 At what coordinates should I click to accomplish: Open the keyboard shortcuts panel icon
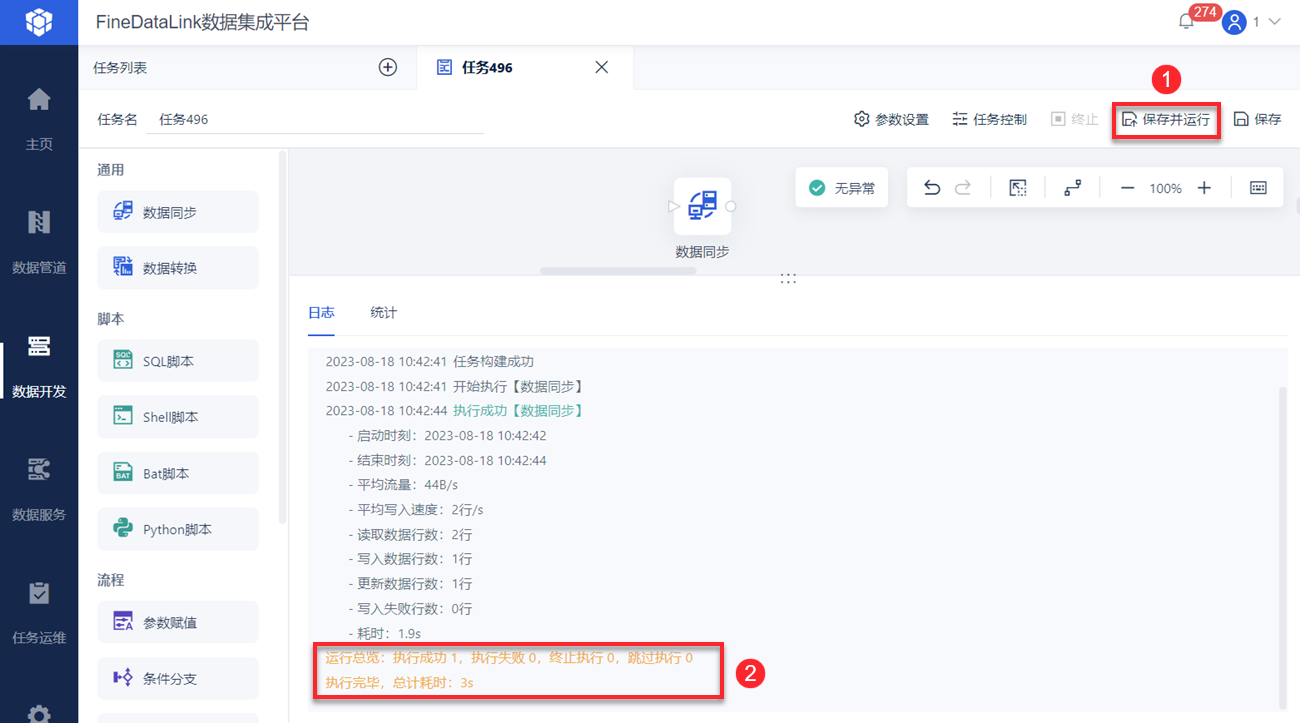click(1257, 187)
